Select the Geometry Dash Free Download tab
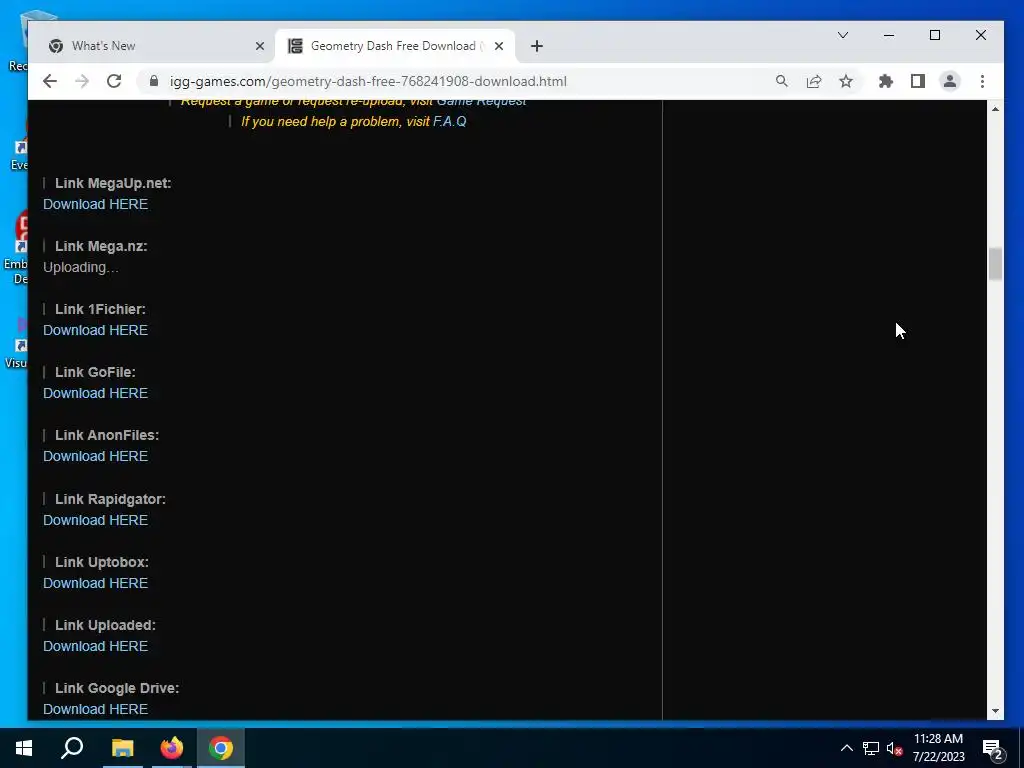This screenshot has height=768, width=1024. tap(395, 46)
